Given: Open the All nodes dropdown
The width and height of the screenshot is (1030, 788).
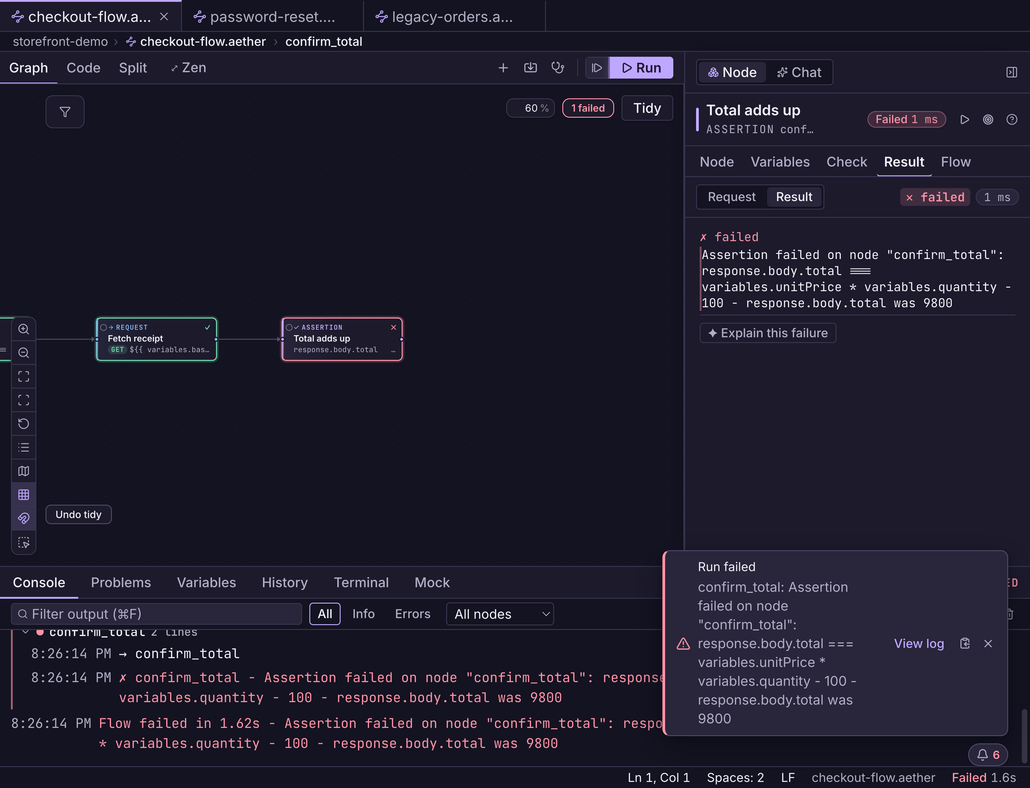Looking at the screenshot, I should [500, 614].
